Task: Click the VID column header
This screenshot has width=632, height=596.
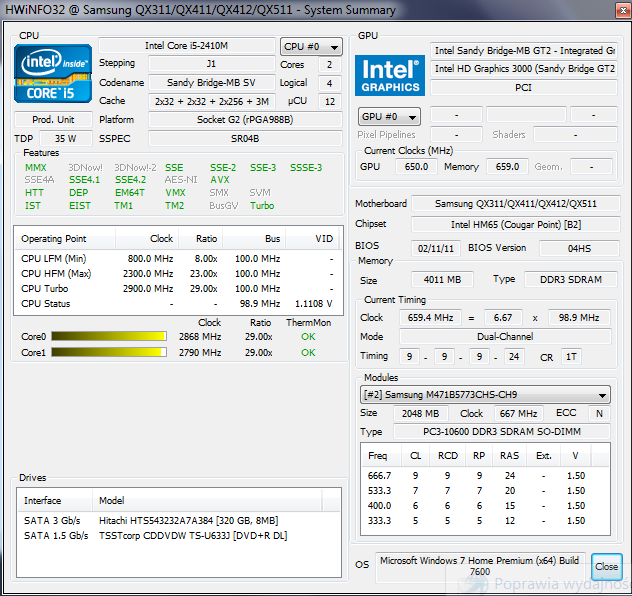Action: [x=312, y=239]
